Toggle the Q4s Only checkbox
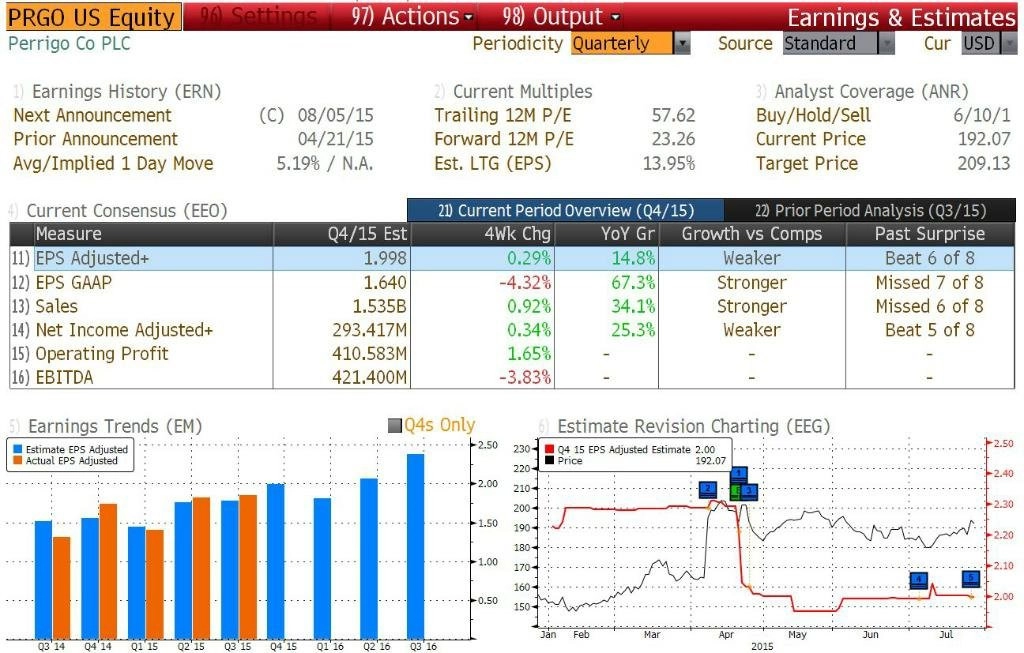The image size is (1024, 653). pyautogui.click(x=394, y=426)
